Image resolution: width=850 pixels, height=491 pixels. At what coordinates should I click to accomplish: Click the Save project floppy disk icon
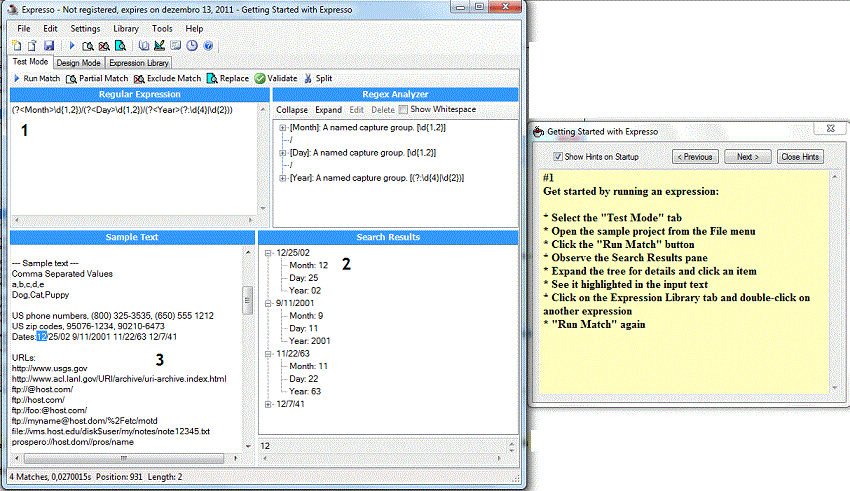point(48,46)
